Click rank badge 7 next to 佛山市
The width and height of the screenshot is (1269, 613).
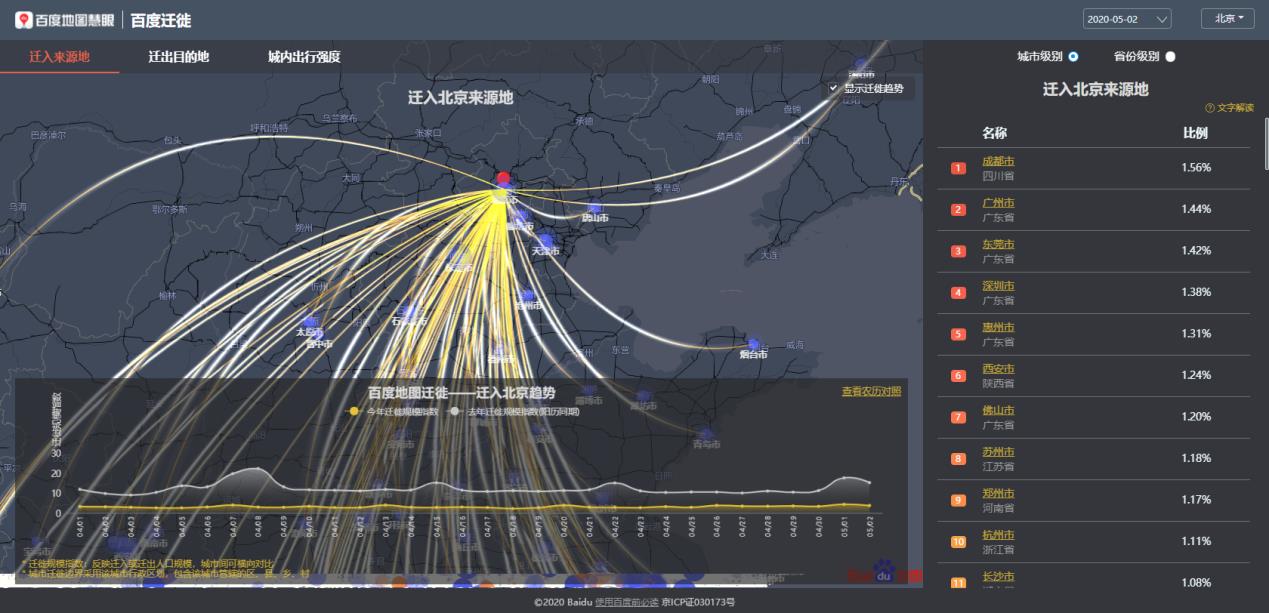tap(958, 417)
